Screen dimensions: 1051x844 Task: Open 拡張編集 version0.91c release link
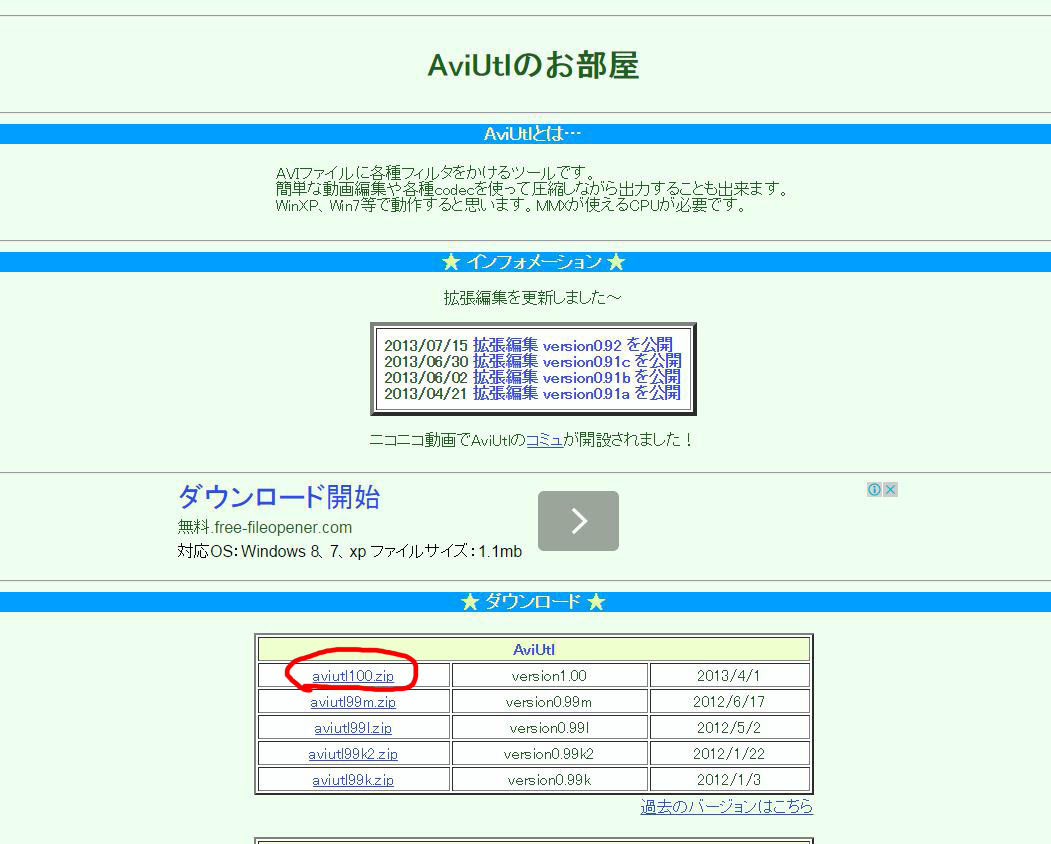pos(577,361)
